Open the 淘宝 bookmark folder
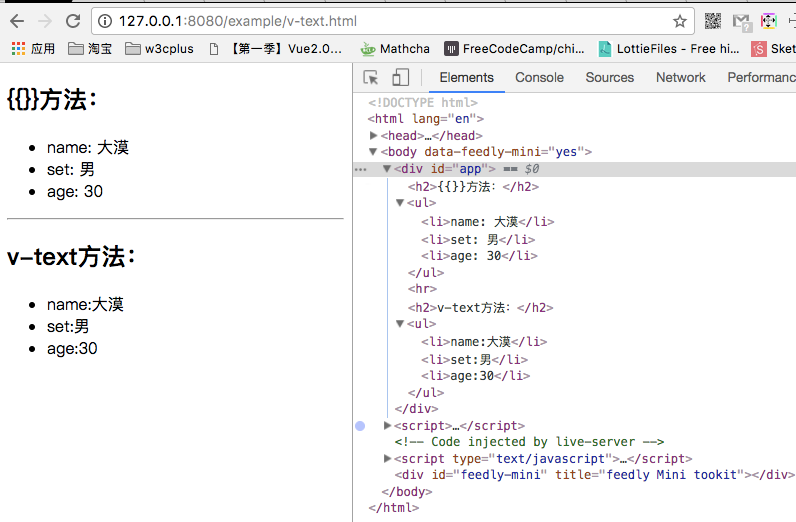Image resolution: width=796 pixels, height=522 pixels. tap(90, 49)
